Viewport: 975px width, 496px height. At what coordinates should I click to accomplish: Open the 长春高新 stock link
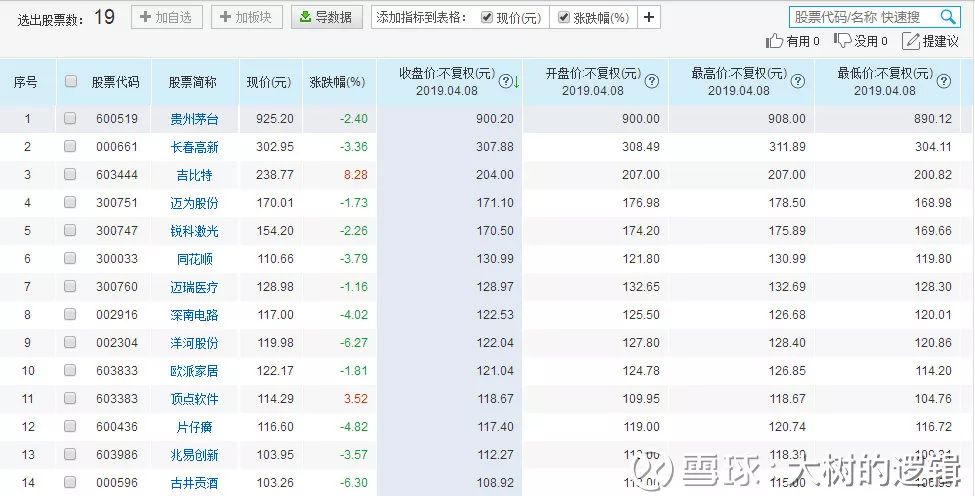coord(194,147)
